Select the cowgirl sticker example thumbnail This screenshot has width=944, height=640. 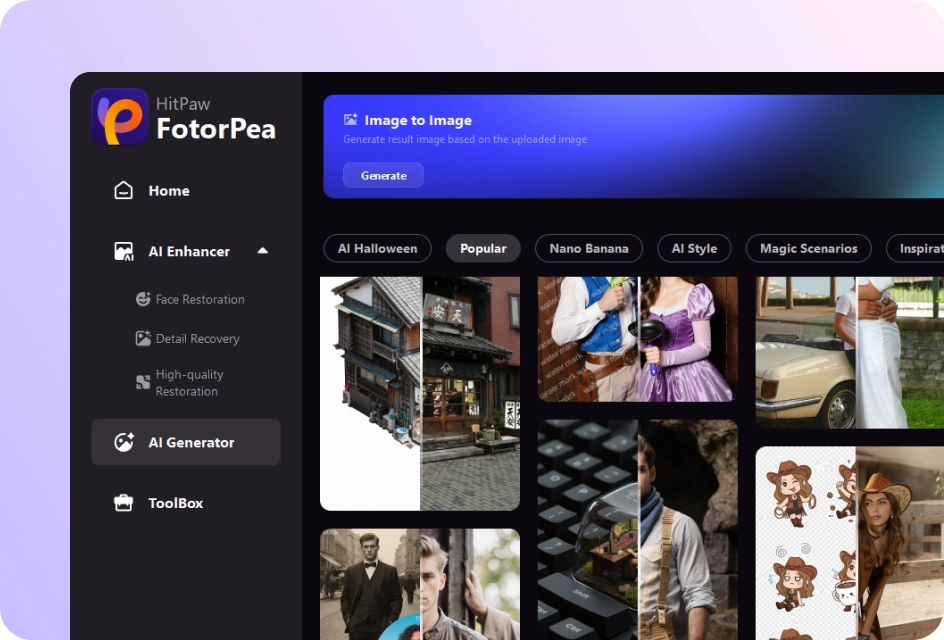pyautogui.click(x=849, y=543)
